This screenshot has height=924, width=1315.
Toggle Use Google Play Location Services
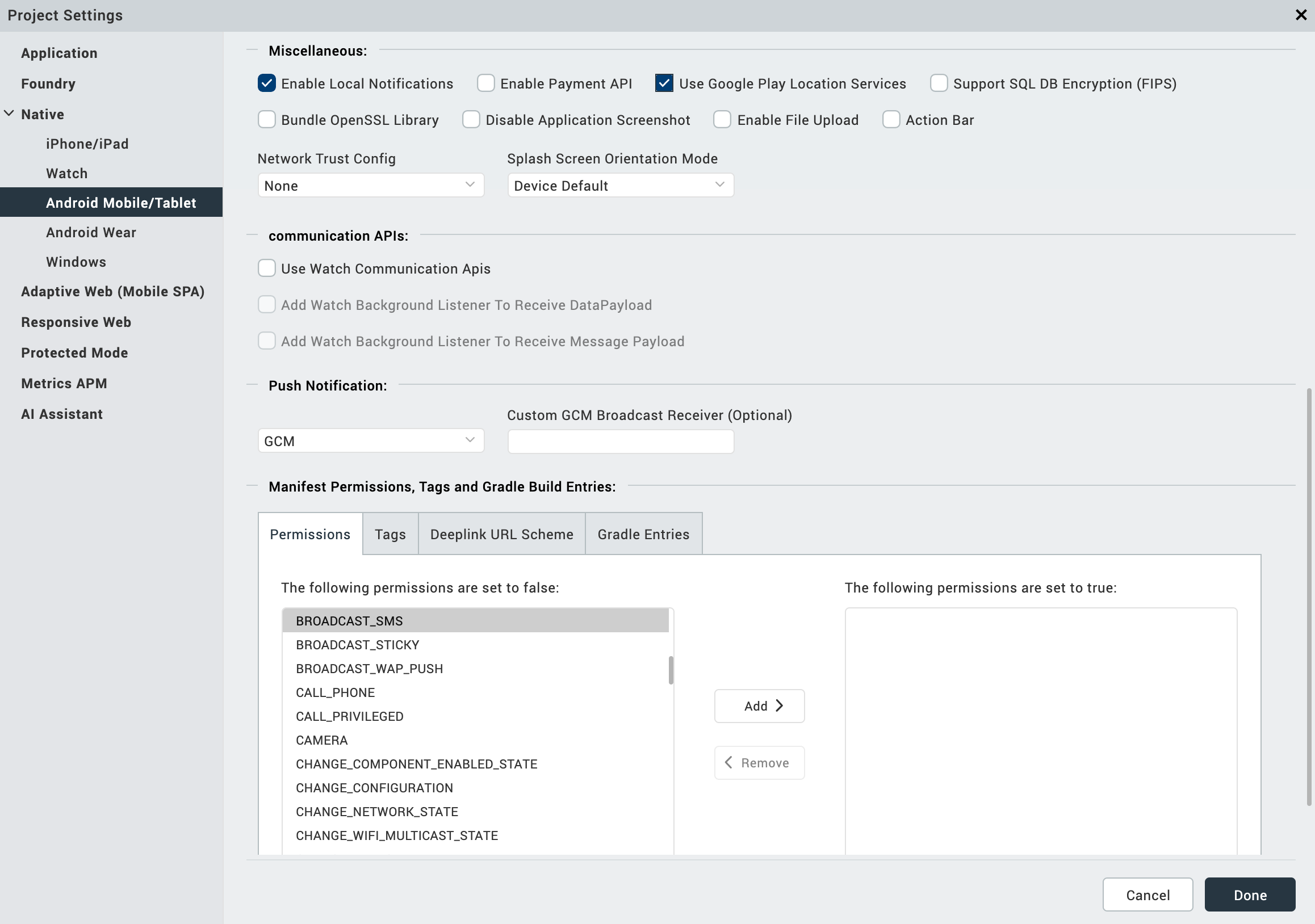pyautogui.click(x=664, y=83)
